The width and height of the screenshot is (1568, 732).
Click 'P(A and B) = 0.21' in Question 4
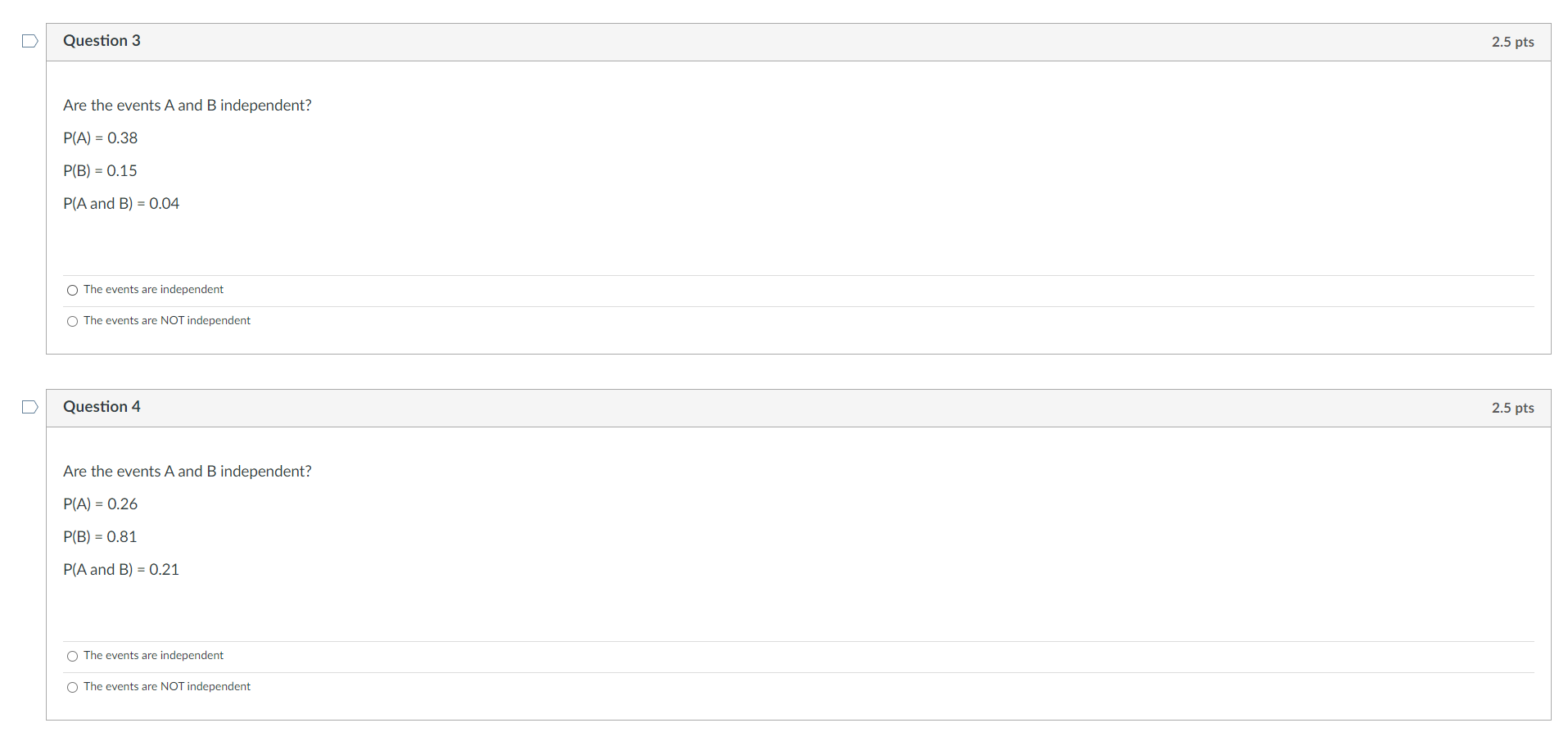tap(120, 569)
